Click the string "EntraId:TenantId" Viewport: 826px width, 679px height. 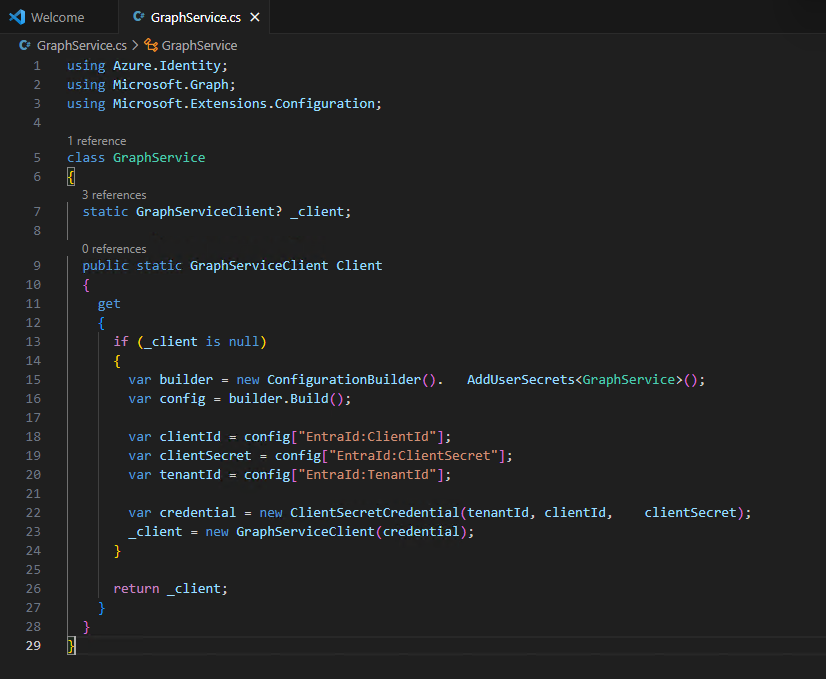click(x=367, y=475)
